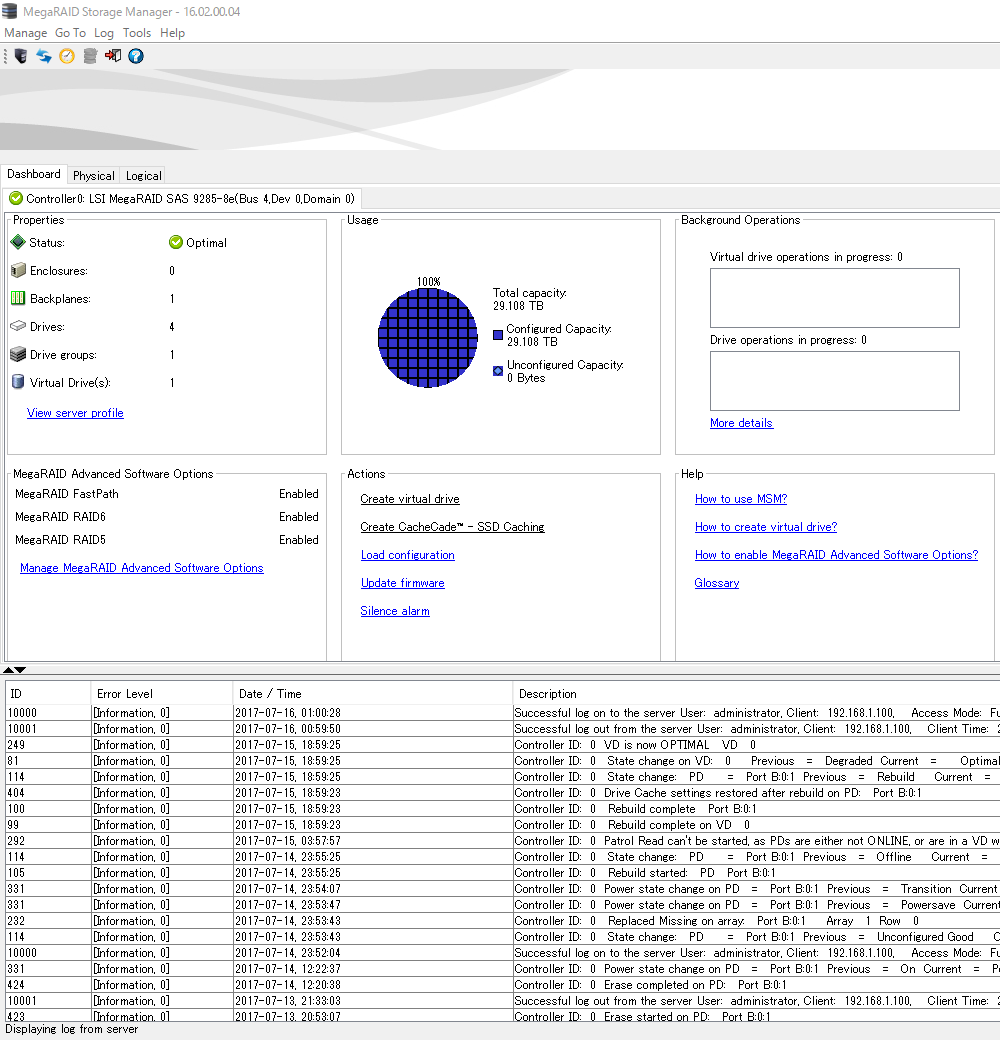This screenshot has height=1040, width=1000.
Task: Switch to the Logical tab
Action: pyautogui.click(x=143, y=176)
